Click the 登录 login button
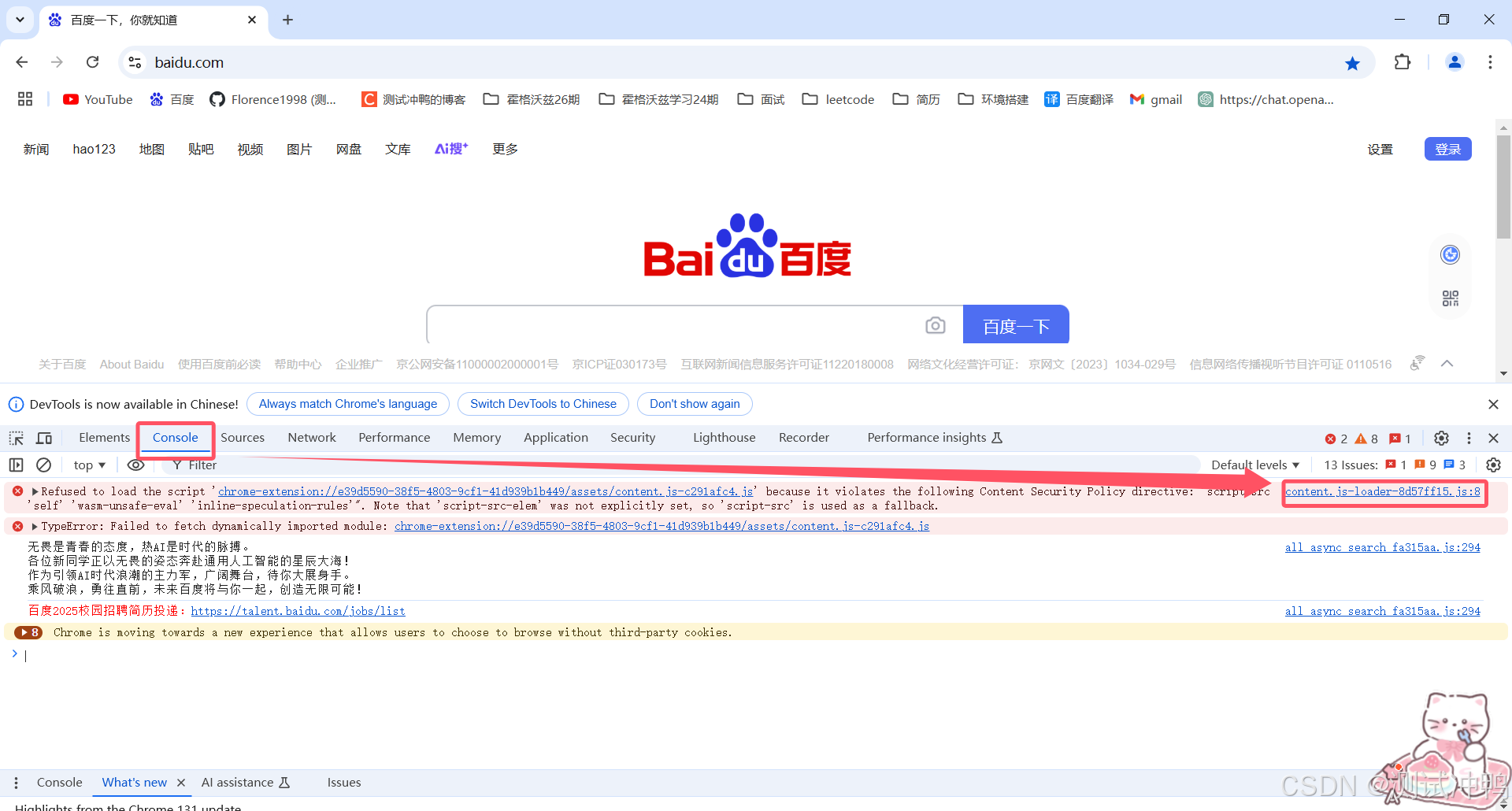 (x=1447, y=149)
